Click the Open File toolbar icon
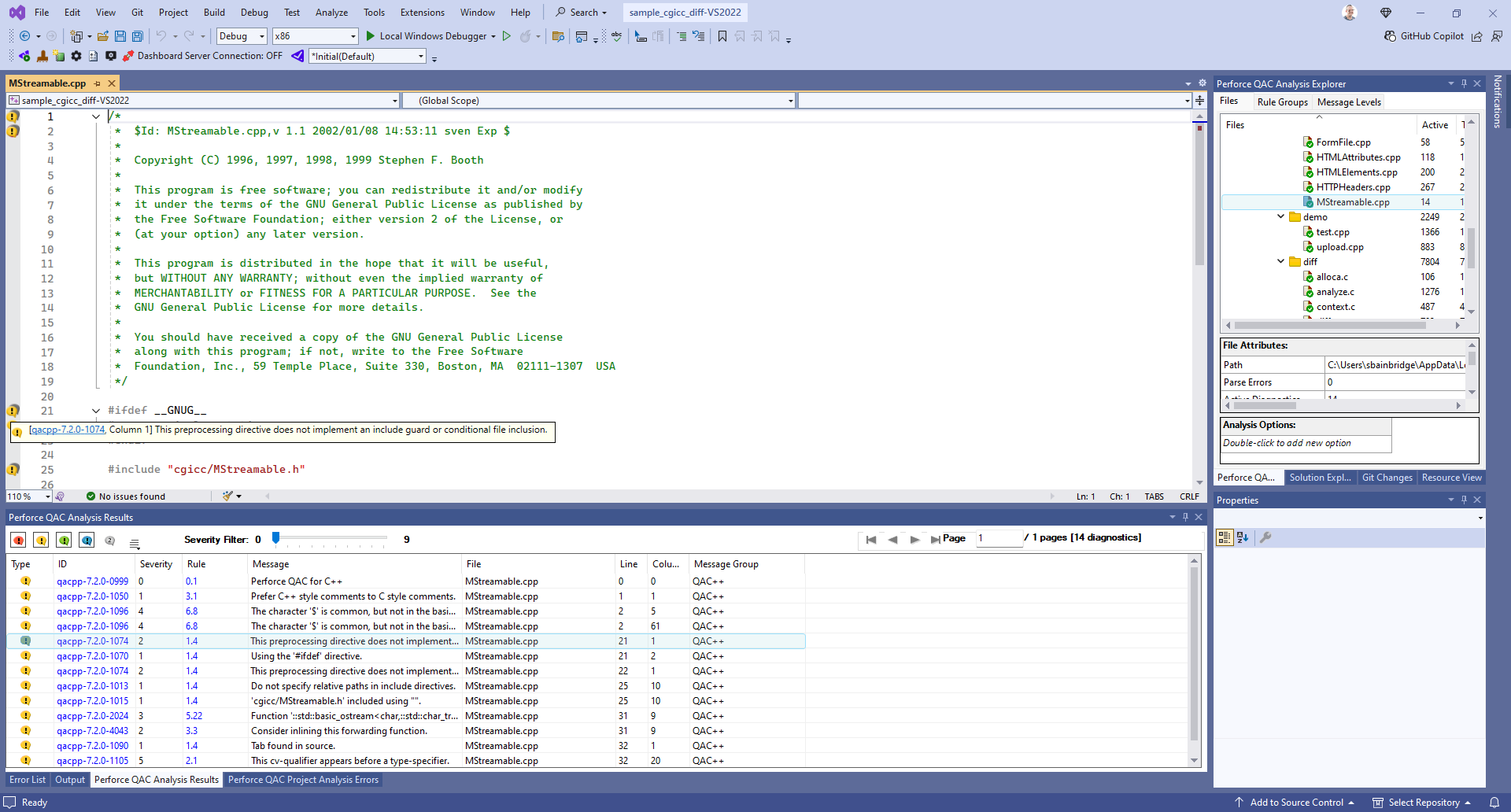The image size is (1511, 812). point(103,36)
